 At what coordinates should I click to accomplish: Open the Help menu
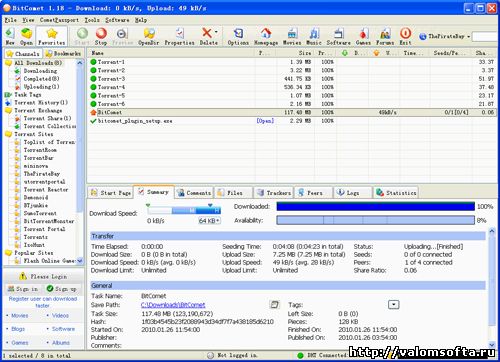(x=141, y=20)
